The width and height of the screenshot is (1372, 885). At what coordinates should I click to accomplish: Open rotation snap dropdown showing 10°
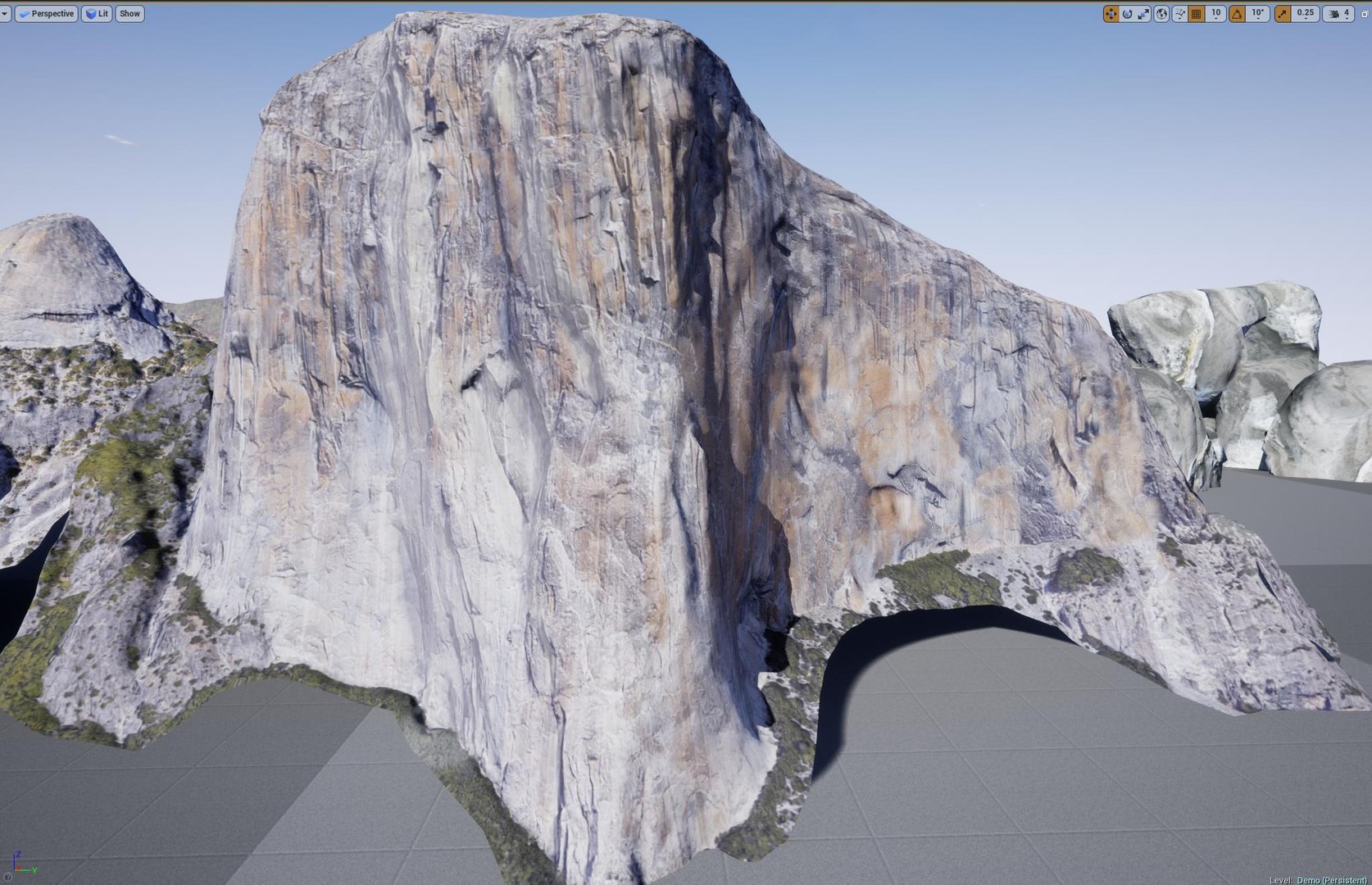(x=1258, y=14)
